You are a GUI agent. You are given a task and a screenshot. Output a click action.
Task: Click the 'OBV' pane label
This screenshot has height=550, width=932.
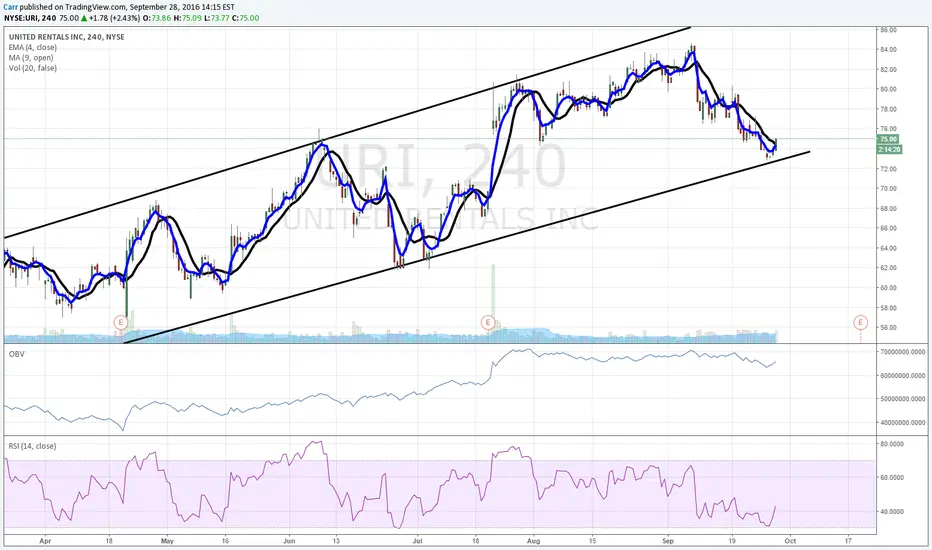click(x=16, y=354)
